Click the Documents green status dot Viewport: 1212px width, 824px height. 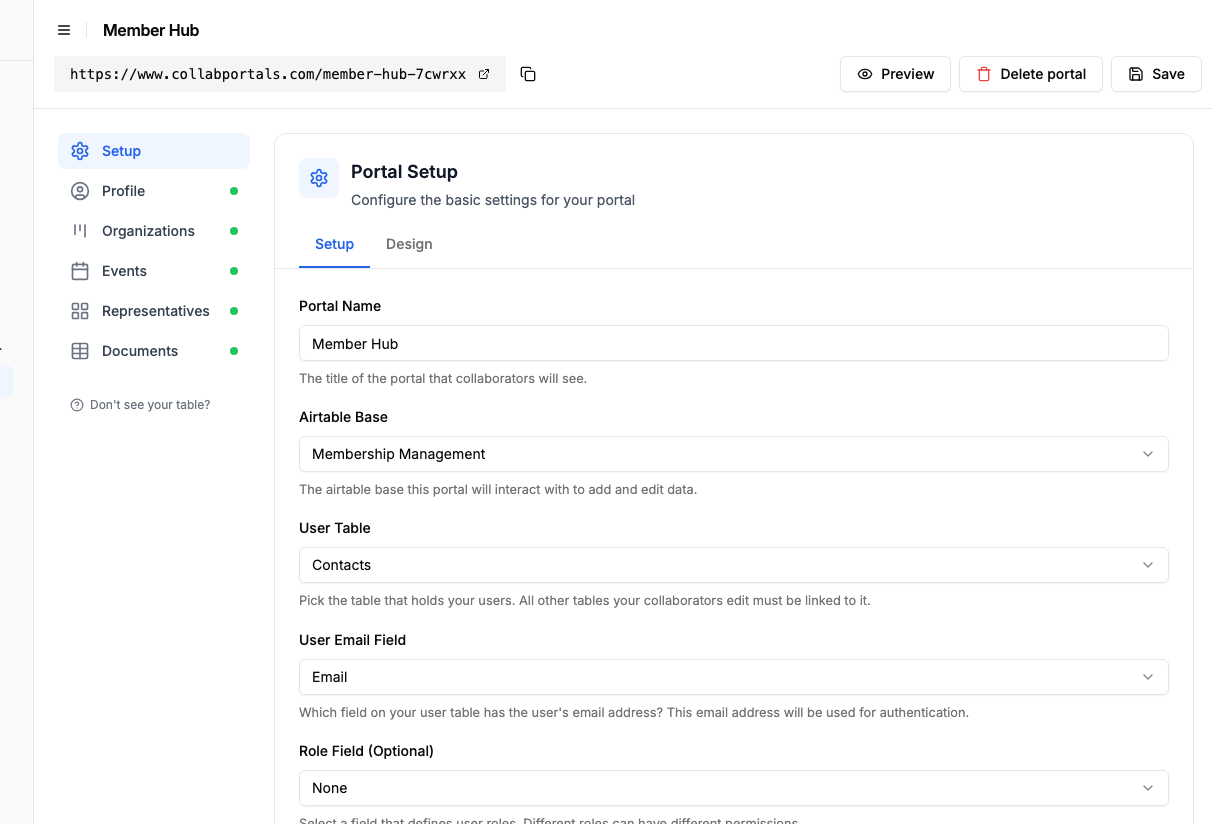coord(234,351)
